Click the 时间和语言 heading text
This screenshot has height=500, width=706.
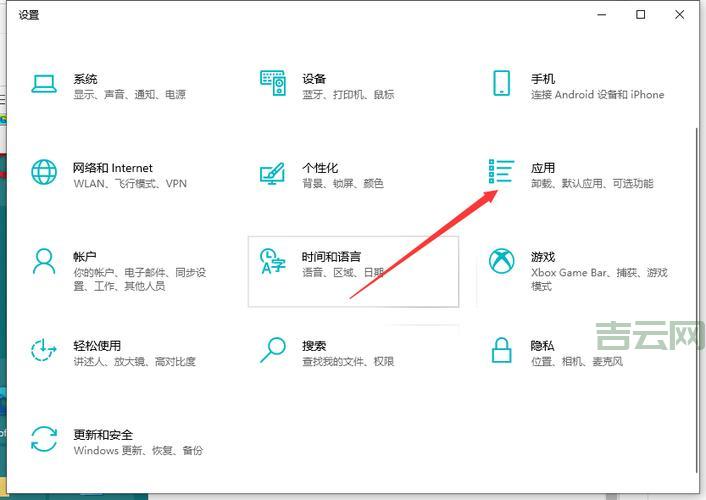331,257
